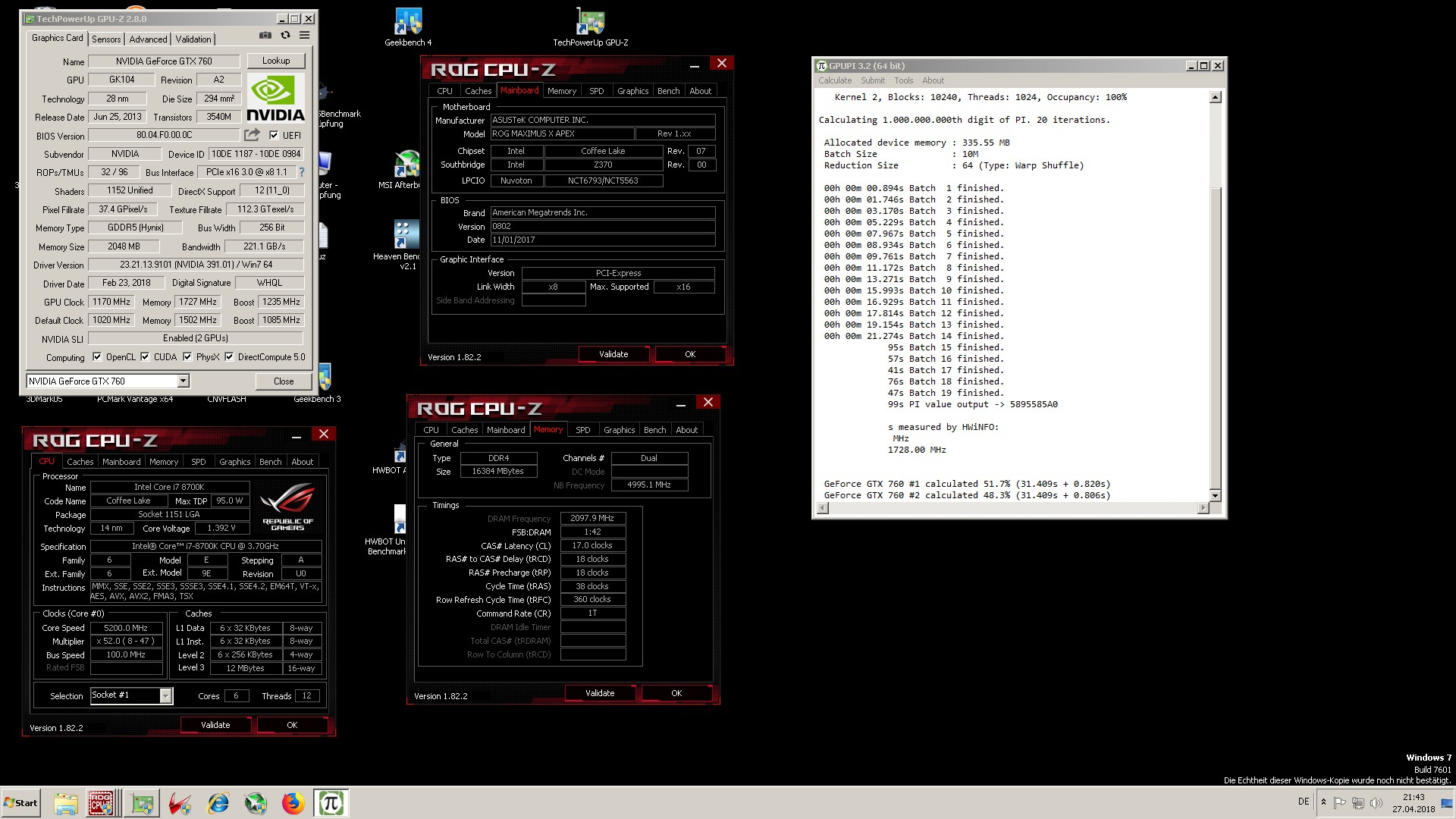This screenshot has height=819, width=1456.
Task: Open the SPD tab in Mainboard CPU-Z window
Action: 597,91
